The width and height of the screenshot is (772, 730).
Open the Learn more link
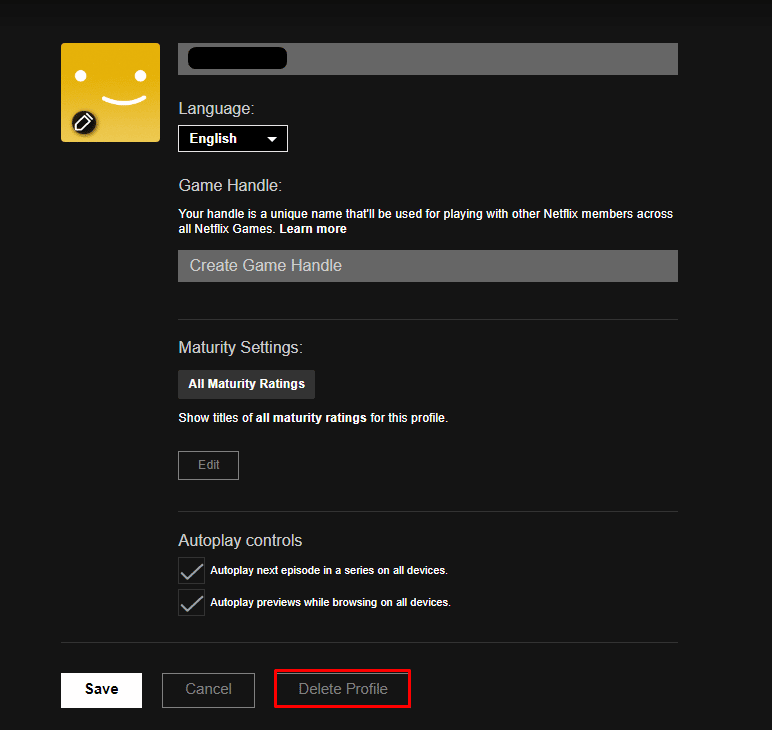click(x=313, y=229)
